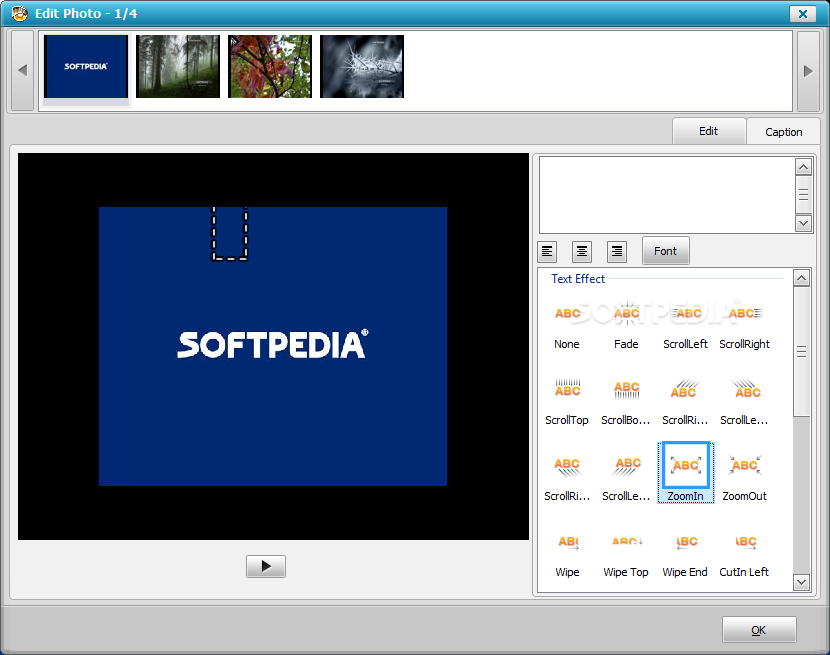Align caption text to the left
Image resolution: width=830 pixels, height=655 pixels.
547,252
